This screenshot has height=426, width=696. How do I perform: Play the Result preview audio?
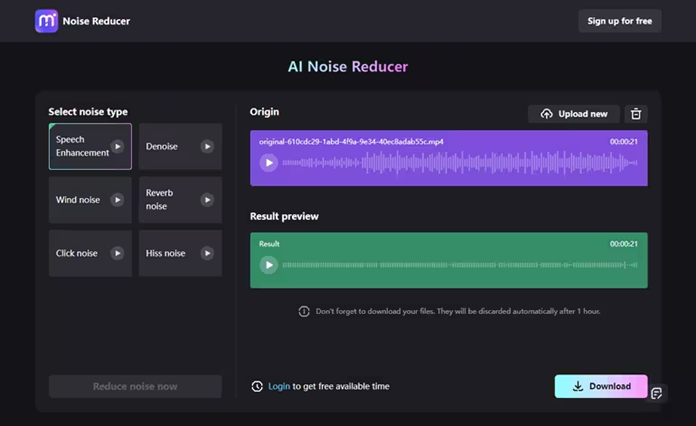268,265
